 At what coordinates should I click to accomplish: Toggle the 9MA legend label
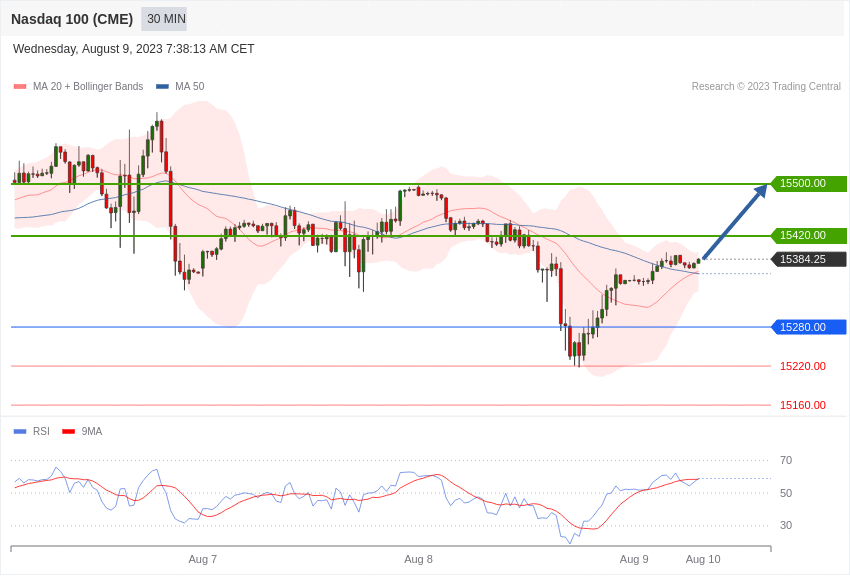point(92,431)
